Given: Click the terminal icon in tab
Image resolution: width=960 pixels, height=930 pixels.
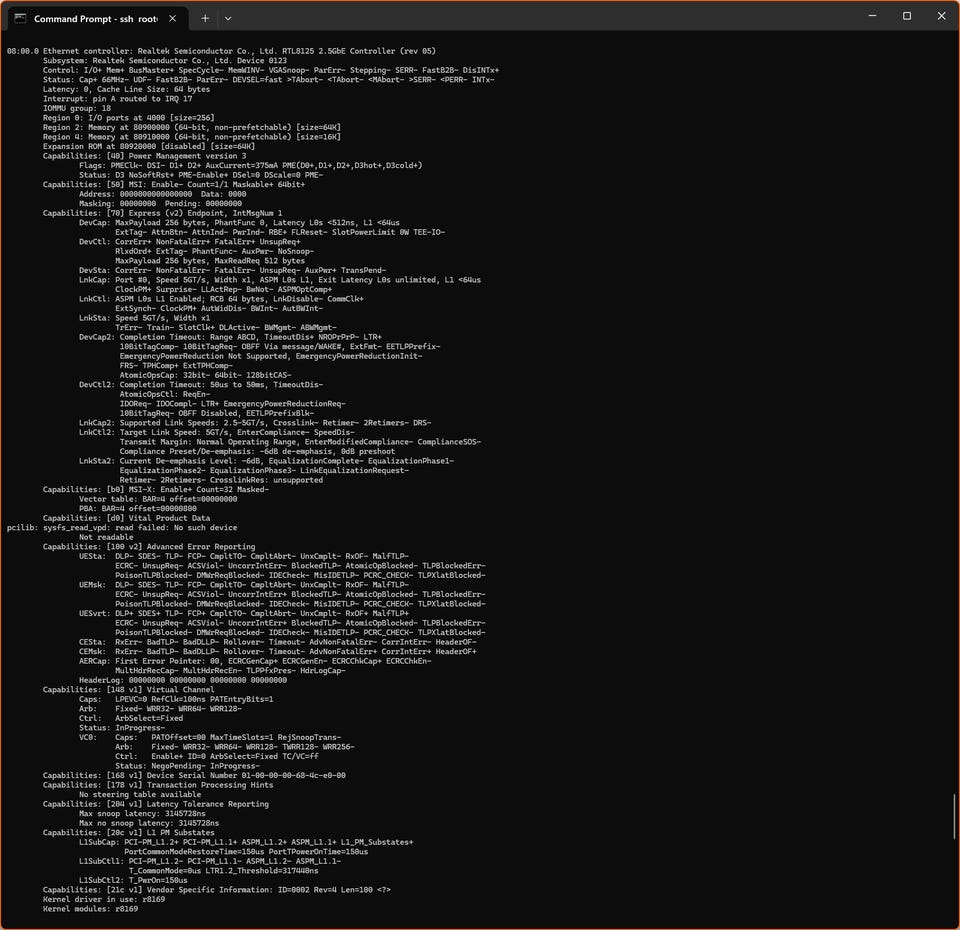Looking at the screenshot, I should [x=20, y=18].
